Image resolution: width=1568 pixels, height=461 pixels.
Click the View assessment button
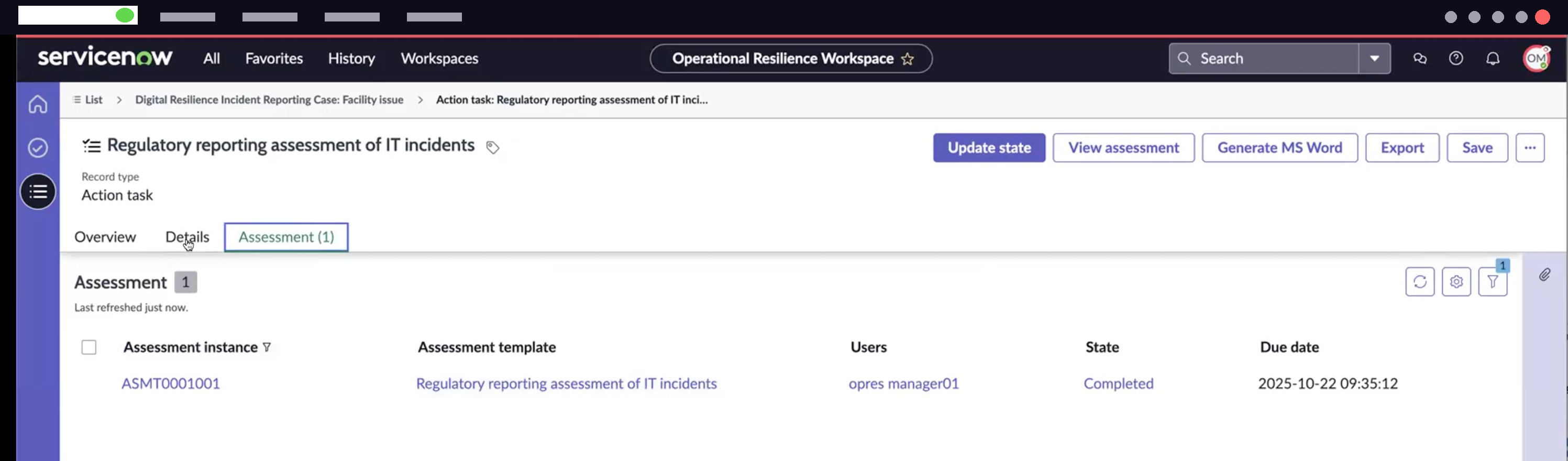tap(1124, 148)
